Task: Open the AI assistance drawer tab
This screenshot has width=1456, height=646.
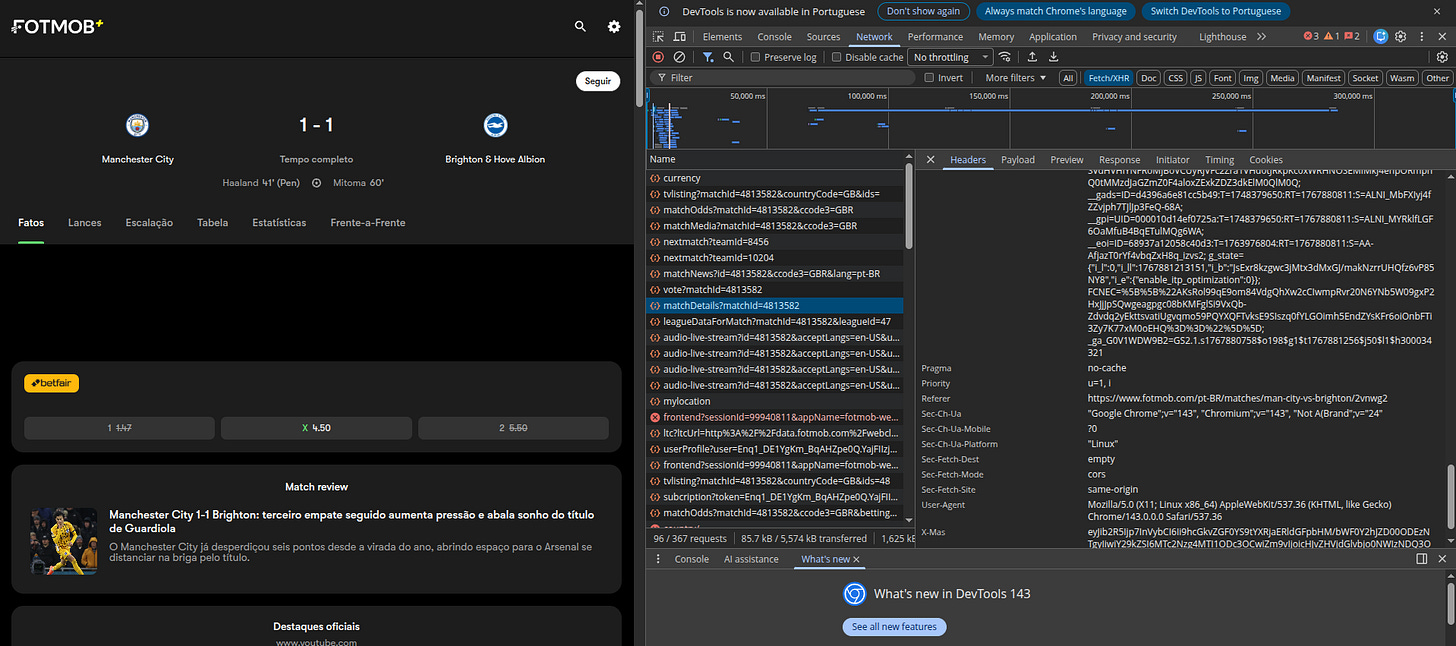Action: click(751, 559)
